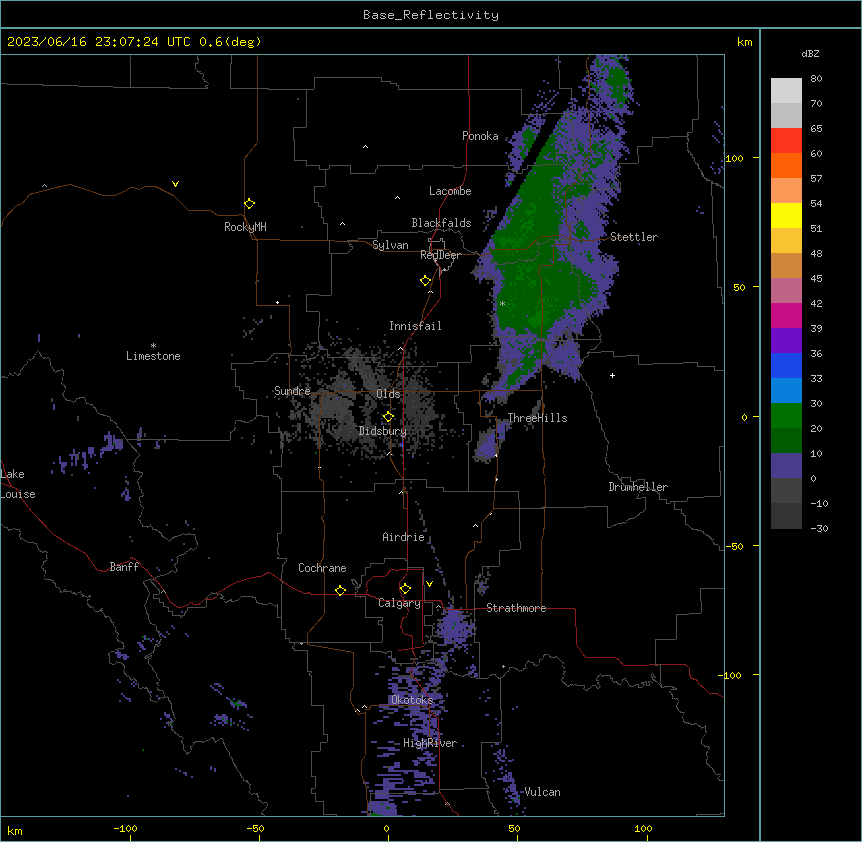Click the red 65-60 dBZ legend swatch
Viewport: 862px width, 842px height.
click(x=786, y=141)
